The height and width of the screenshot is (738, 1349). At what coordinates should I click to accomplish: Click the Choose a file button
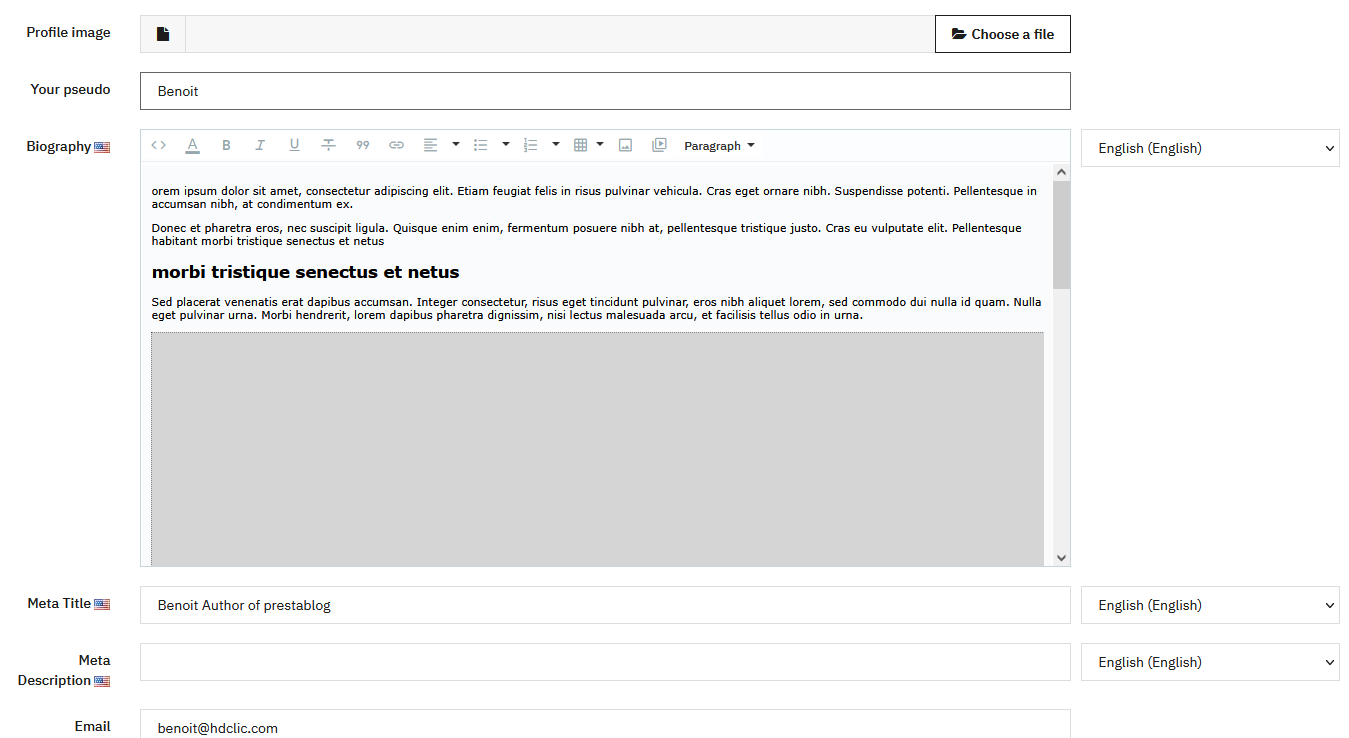[x=1002, y=34]
